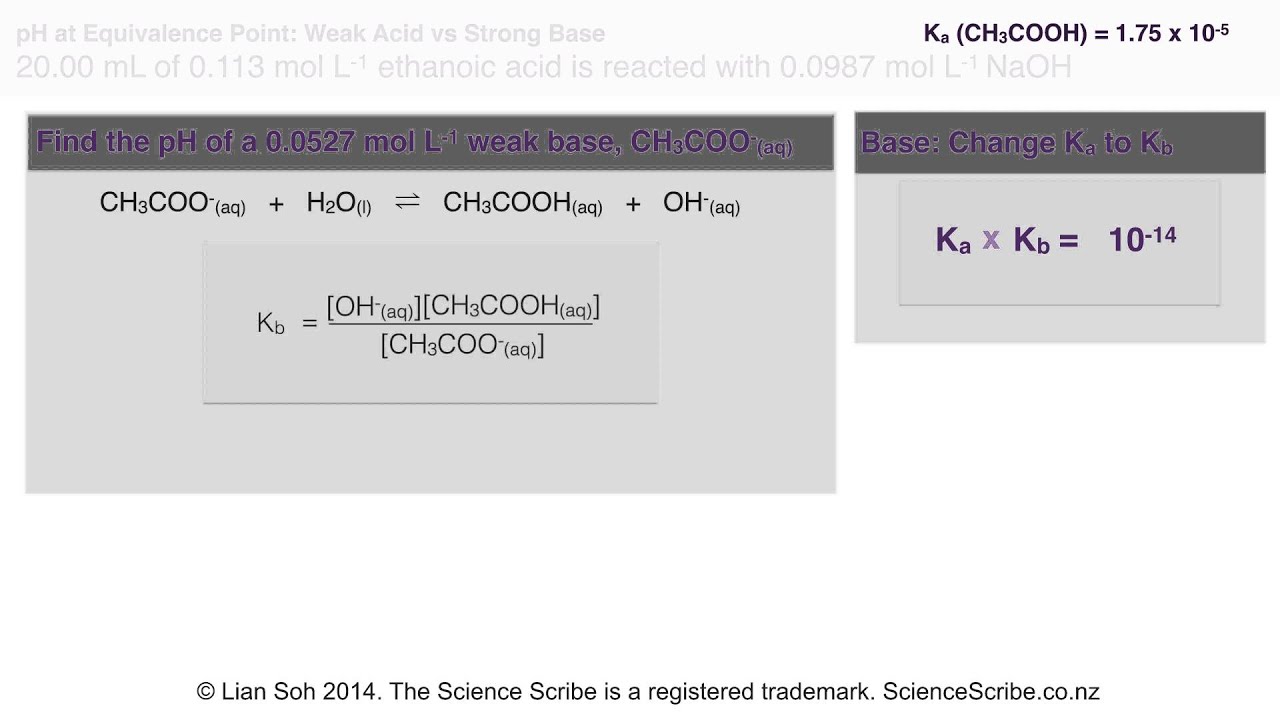Click the Kb term in the right panel
The image size is (1280, 720).
click(x=1031, y=240)
